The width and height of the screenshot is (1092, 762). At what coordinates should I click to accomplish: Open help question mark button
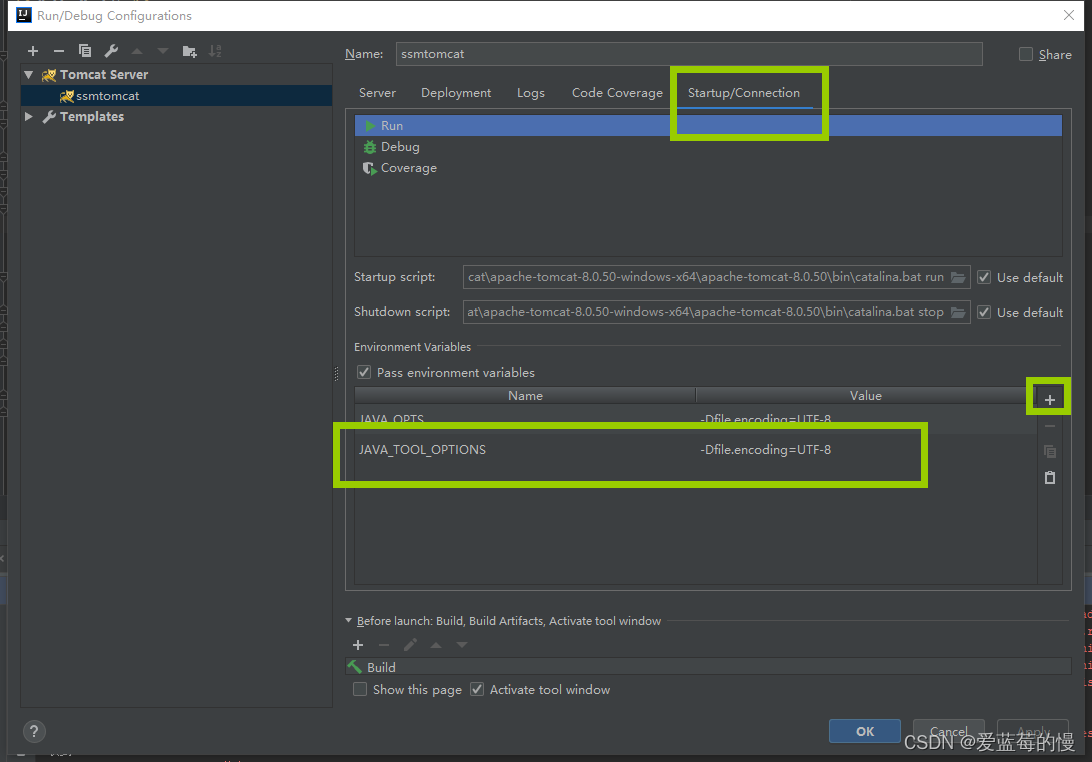point(34,731)
